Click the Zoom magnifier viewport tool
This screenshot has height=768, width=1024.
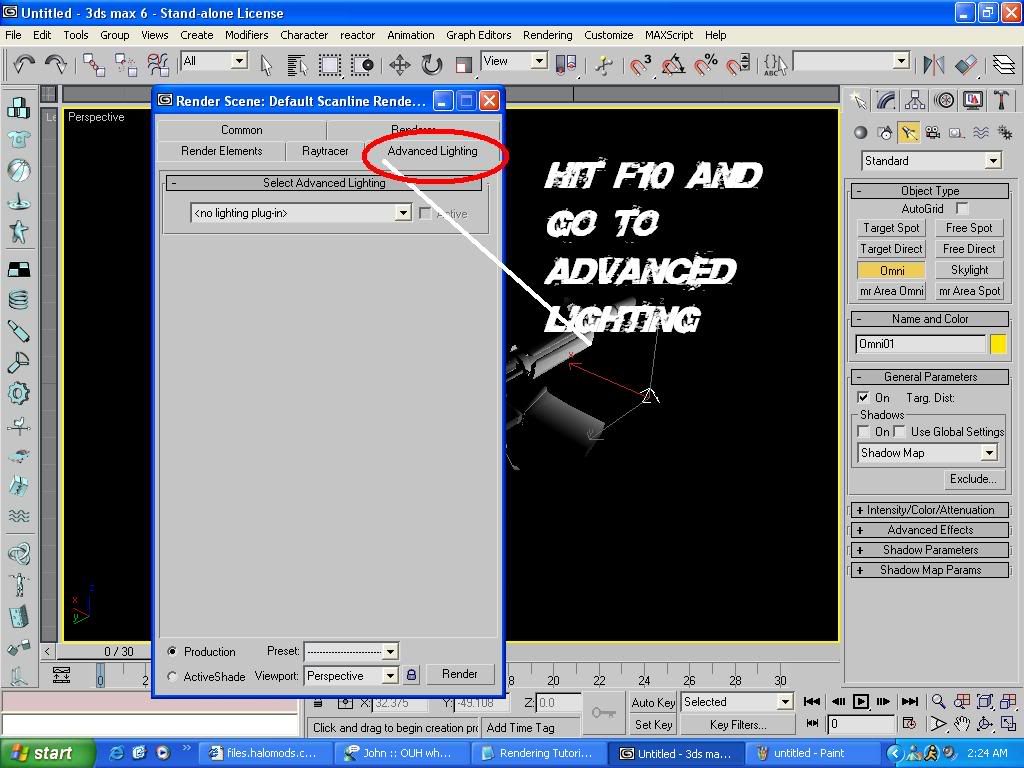938,701
